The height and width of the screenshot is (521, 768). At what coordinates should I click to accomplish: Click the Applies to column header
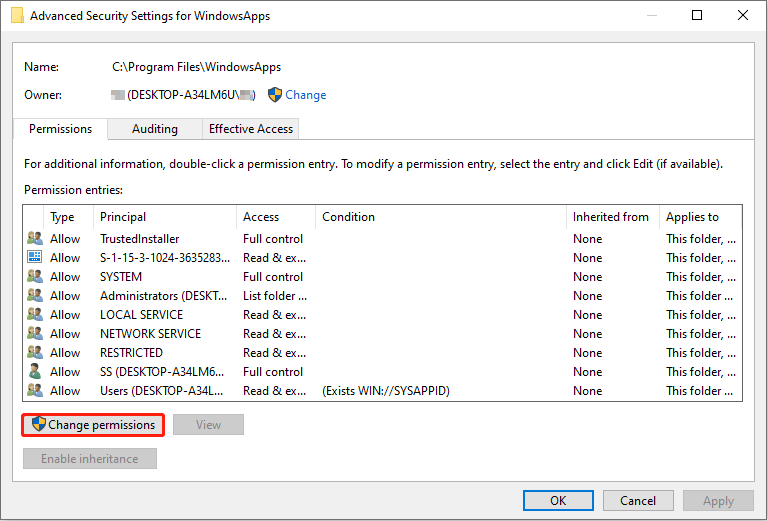pos(701,217)
